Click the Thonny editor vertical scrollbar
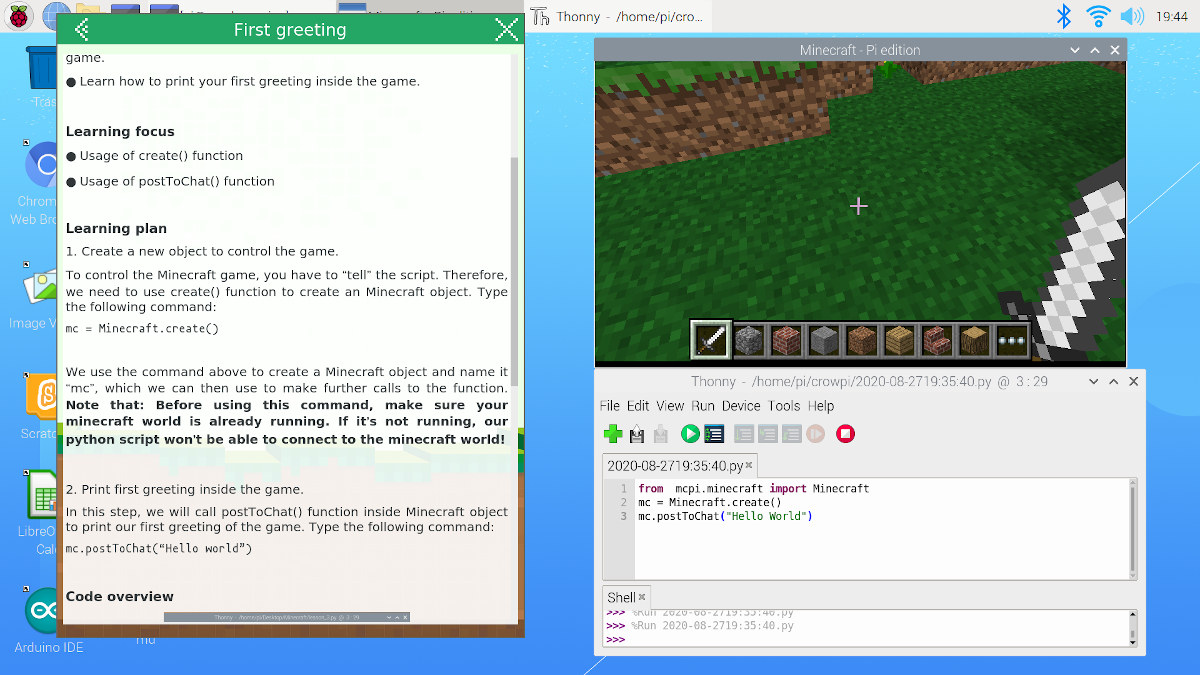This screenshot has width=1200, height=675. coord(1133,528)
